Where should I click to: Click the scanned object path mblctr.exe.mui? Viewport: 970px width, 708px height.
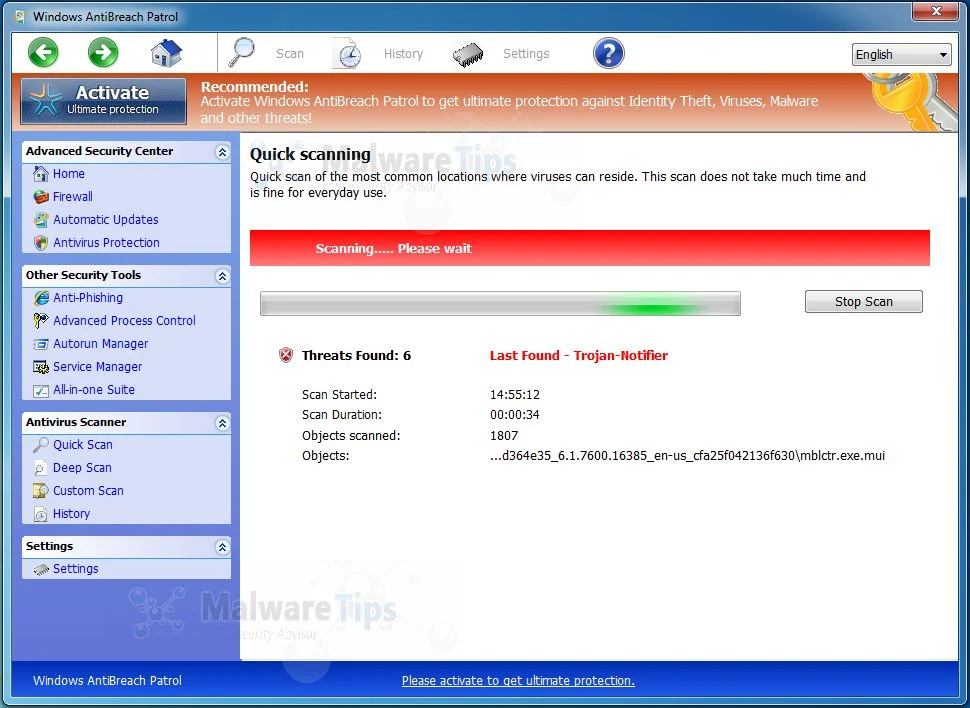pos(687,456)
